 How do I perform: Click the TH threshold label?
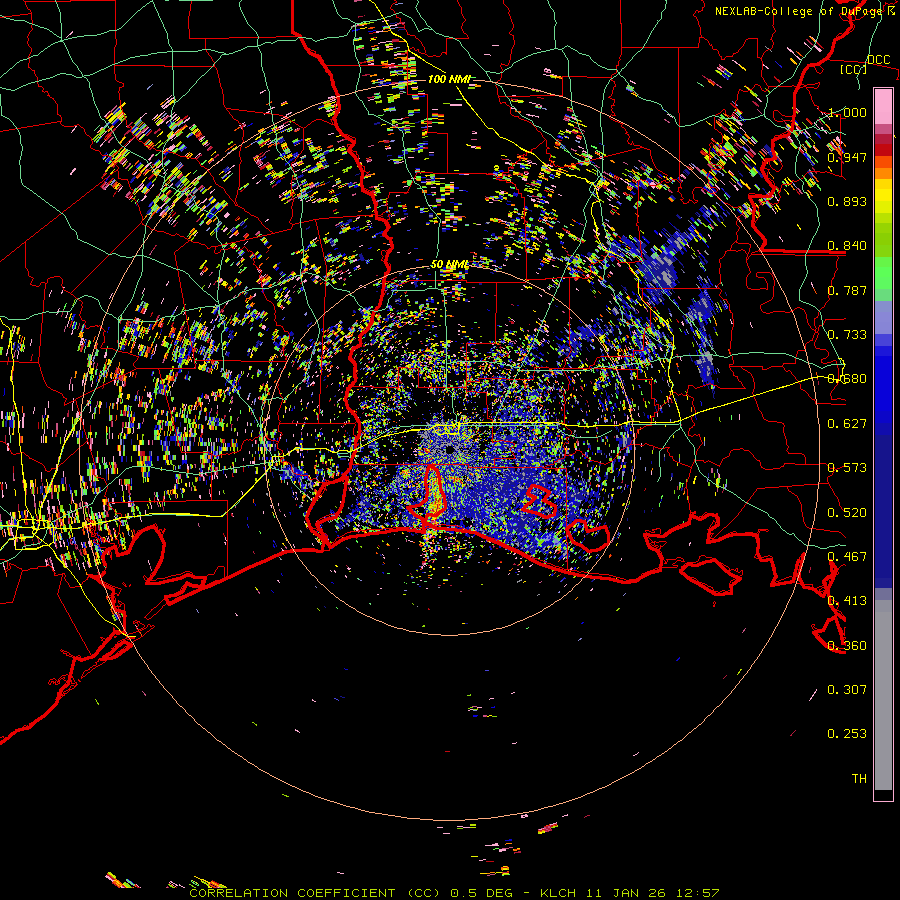tap(859, 779)
